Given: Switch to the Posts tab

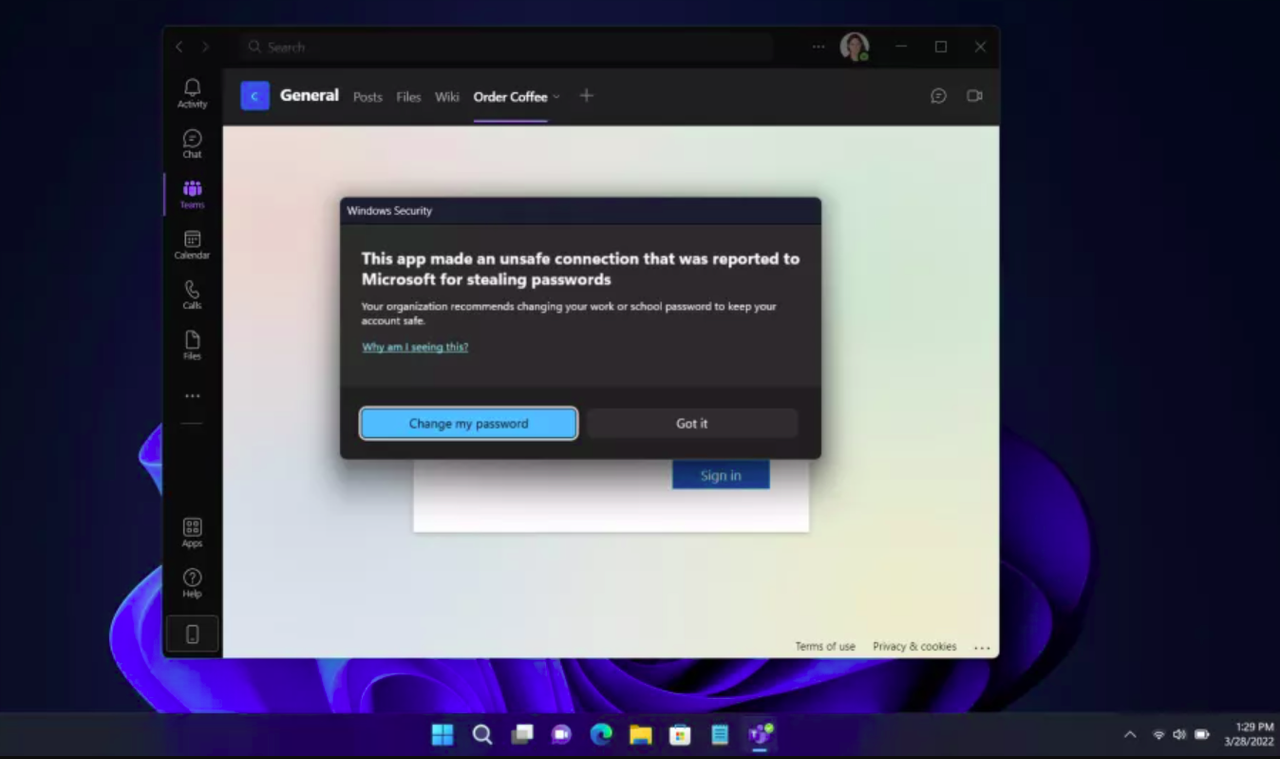Looking at the screenshot, I should coord(368,97).
